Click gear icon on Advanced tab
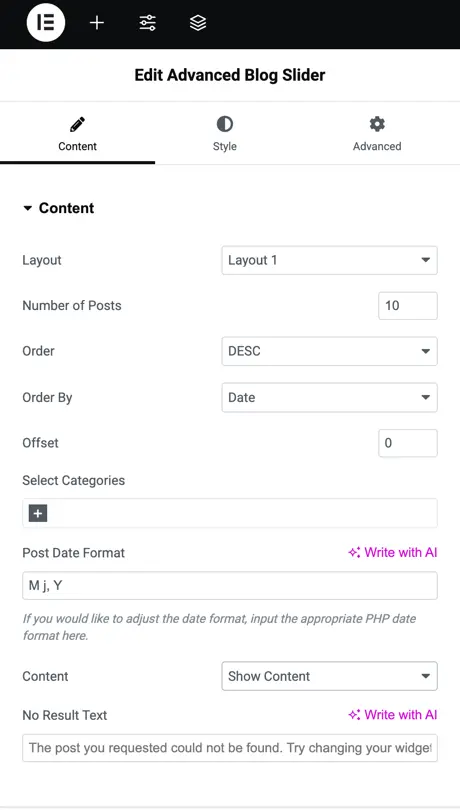This screenshot has width=460, height=810. coord(377,124)
